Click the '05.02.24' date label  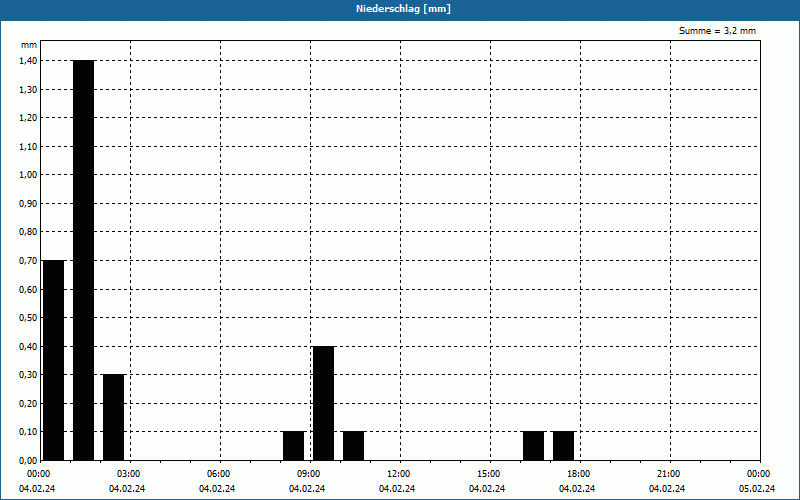click(x=757, y=489)
